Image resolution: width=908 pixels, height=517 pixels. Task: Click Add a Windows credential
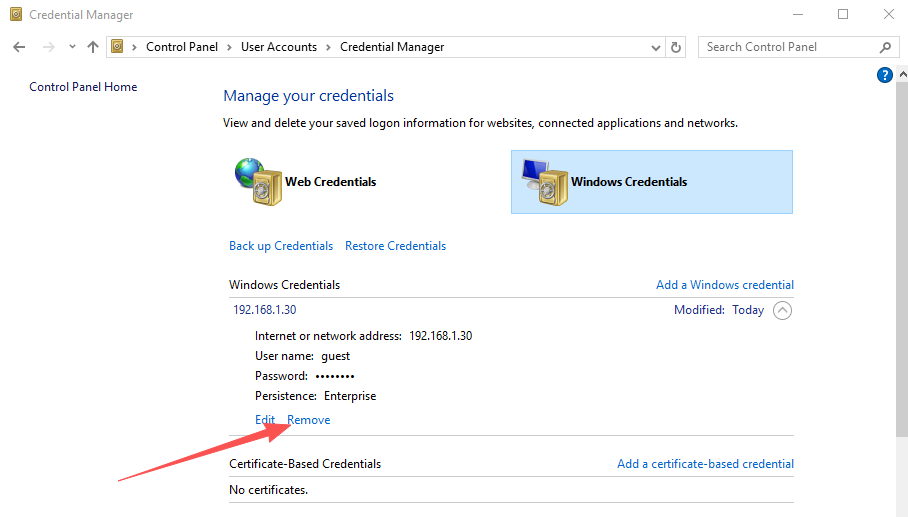(x=724, y=285)
